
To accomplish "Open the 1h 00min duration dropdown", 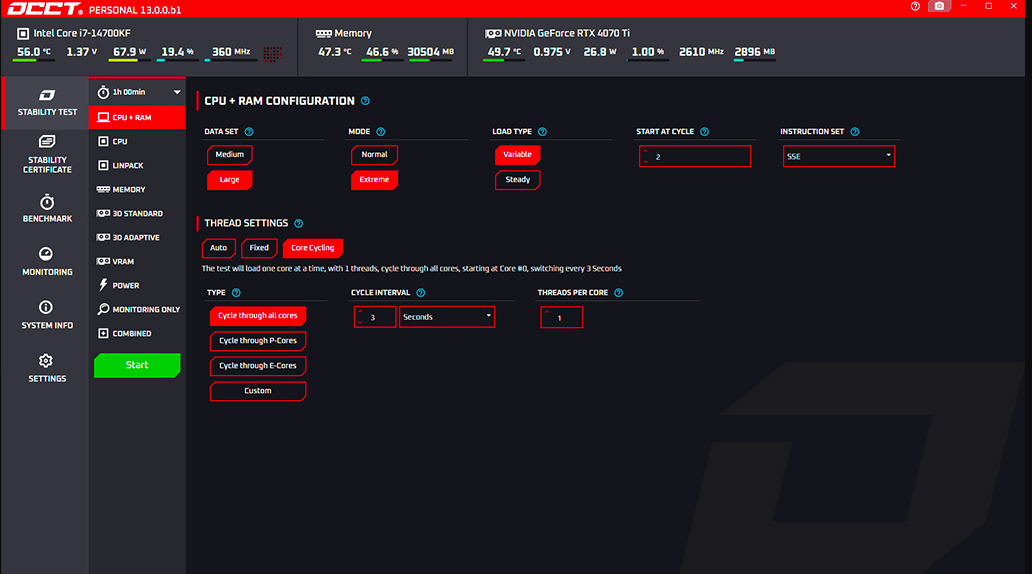I will pyautogui.click(x=138, y=92).
